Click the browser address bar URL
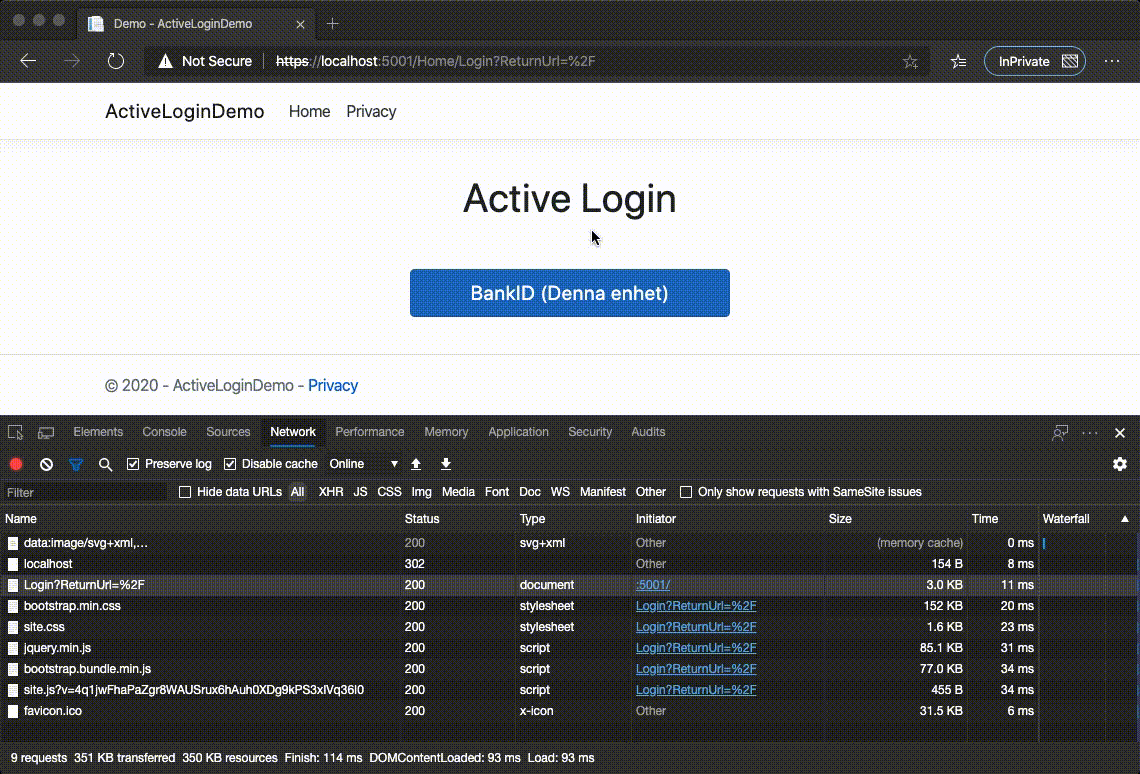The height and width of the screenshot is (774, 1140). pyautogui.click(x=435, y=61)
